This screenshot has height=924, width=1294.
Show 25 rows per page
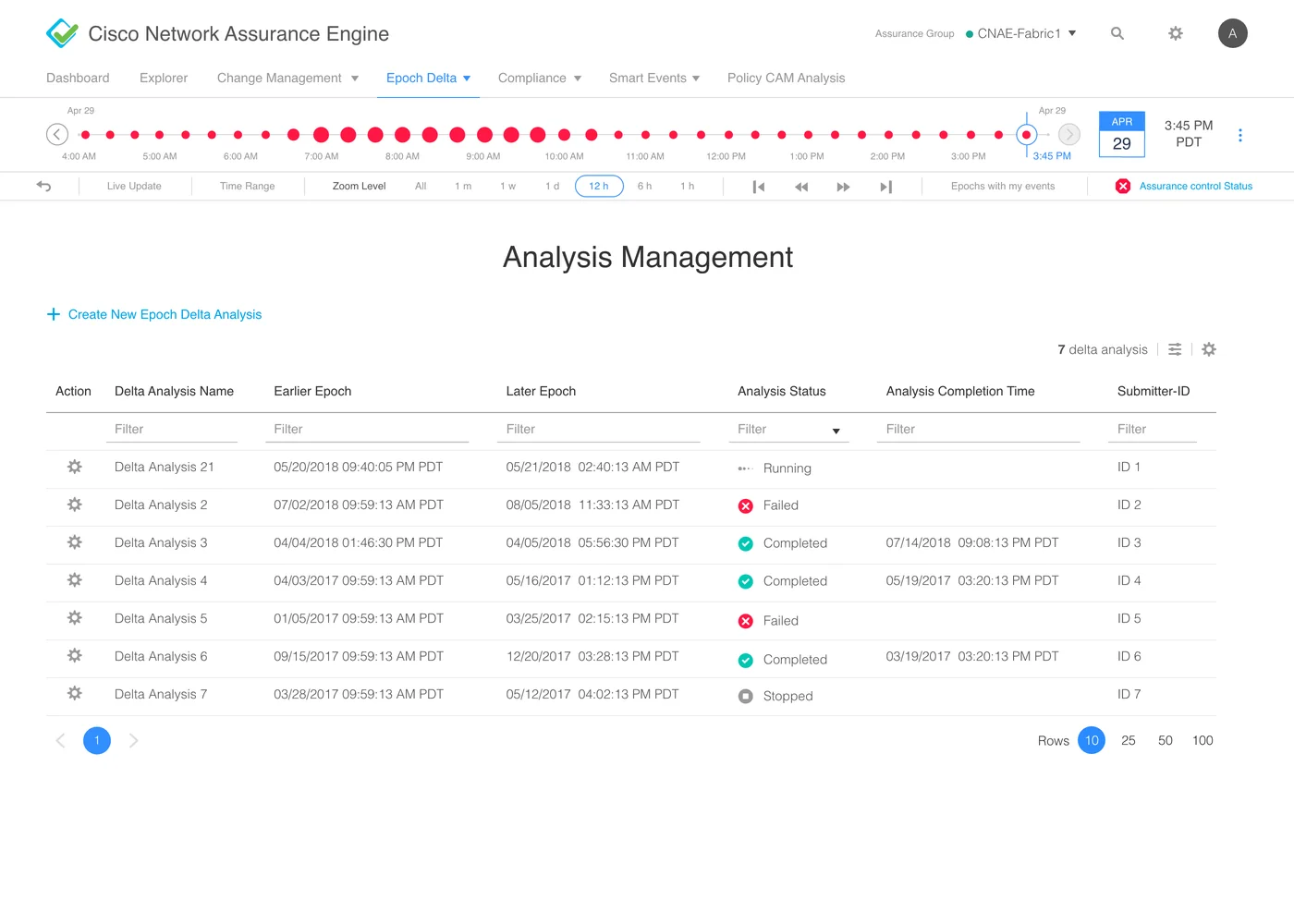click(x=1129, y=740)
